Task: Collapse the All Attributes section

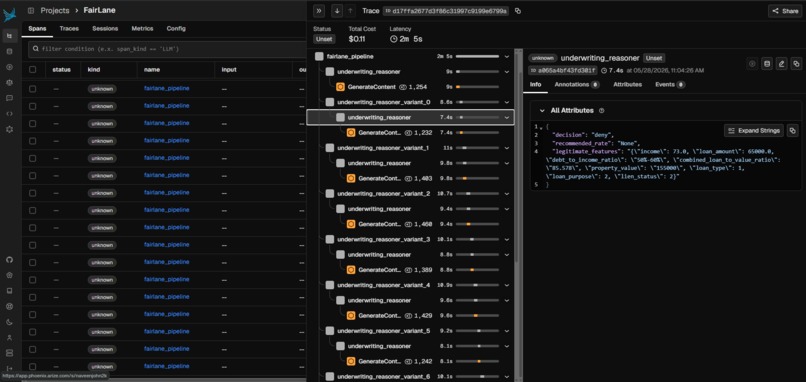Action: pyautogui.click(x=542, y=111)
